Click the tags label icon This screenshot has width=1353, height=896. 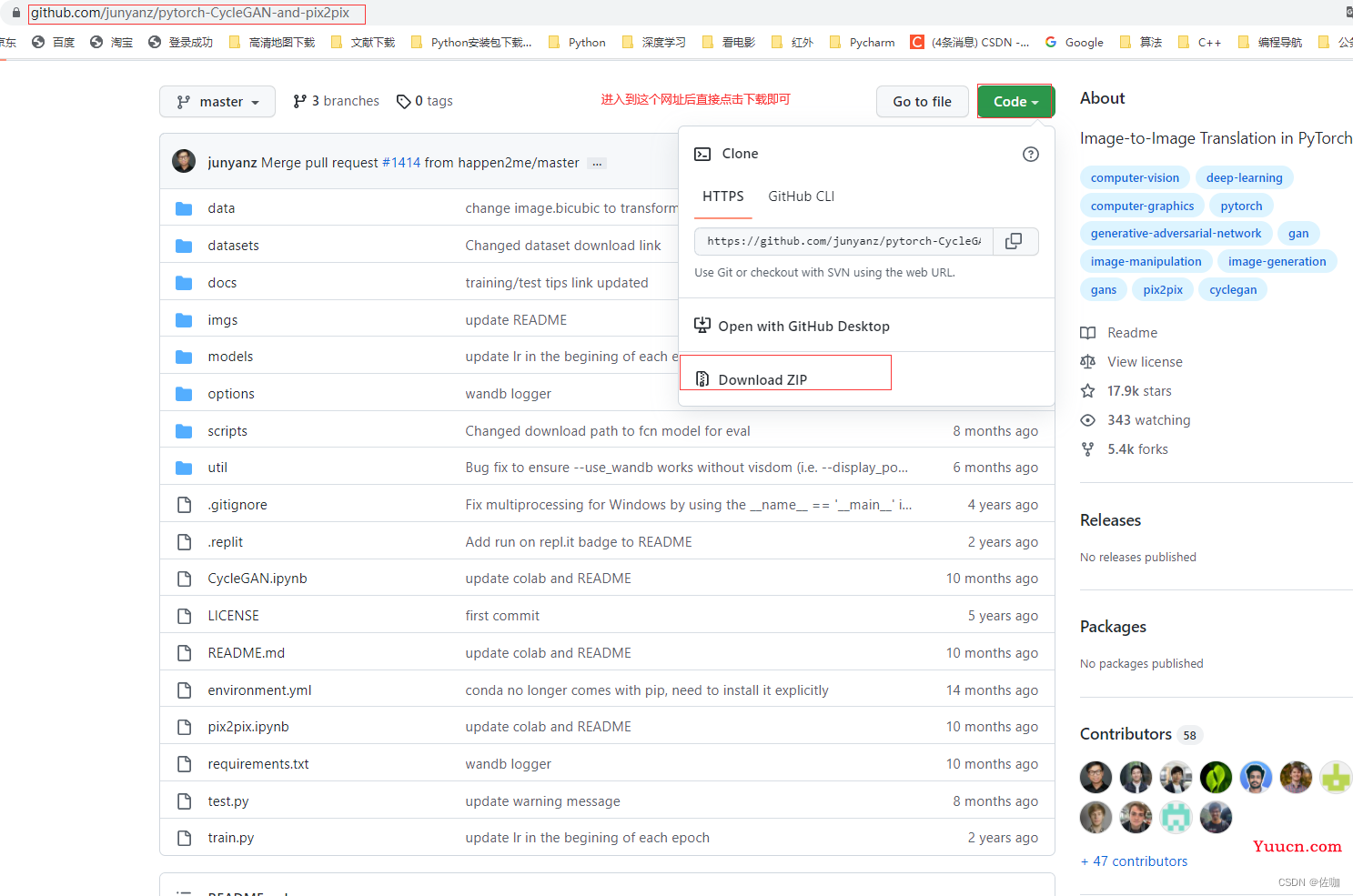403,102
